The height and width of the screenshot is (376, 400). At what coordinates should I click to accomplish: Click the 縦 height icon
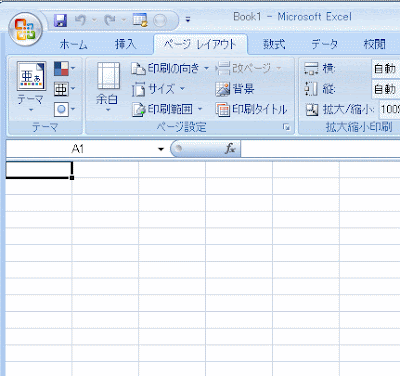click(311, 89)
